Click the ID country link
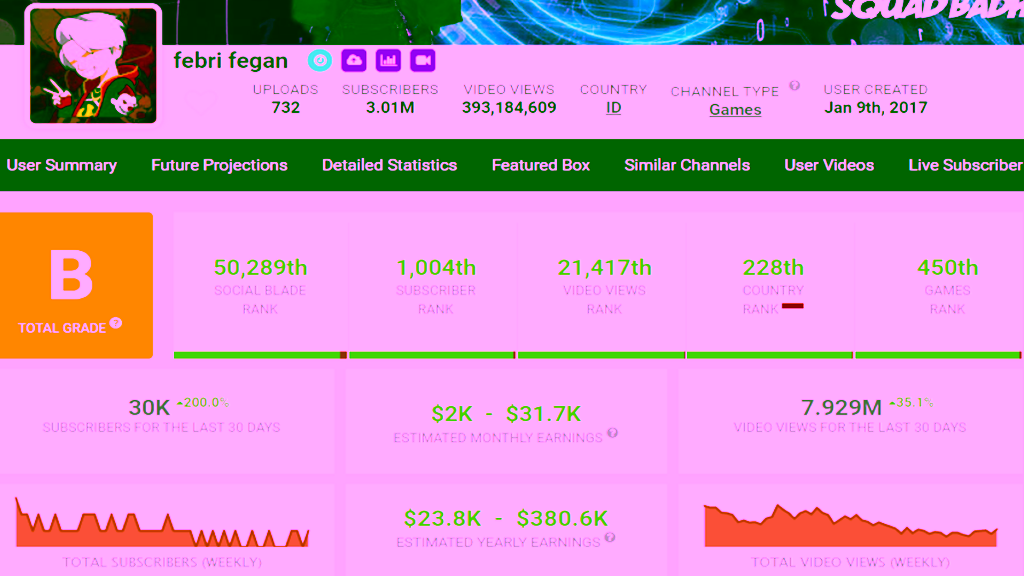This screenshot has height=576, width=1024. (x=613, y=108)
